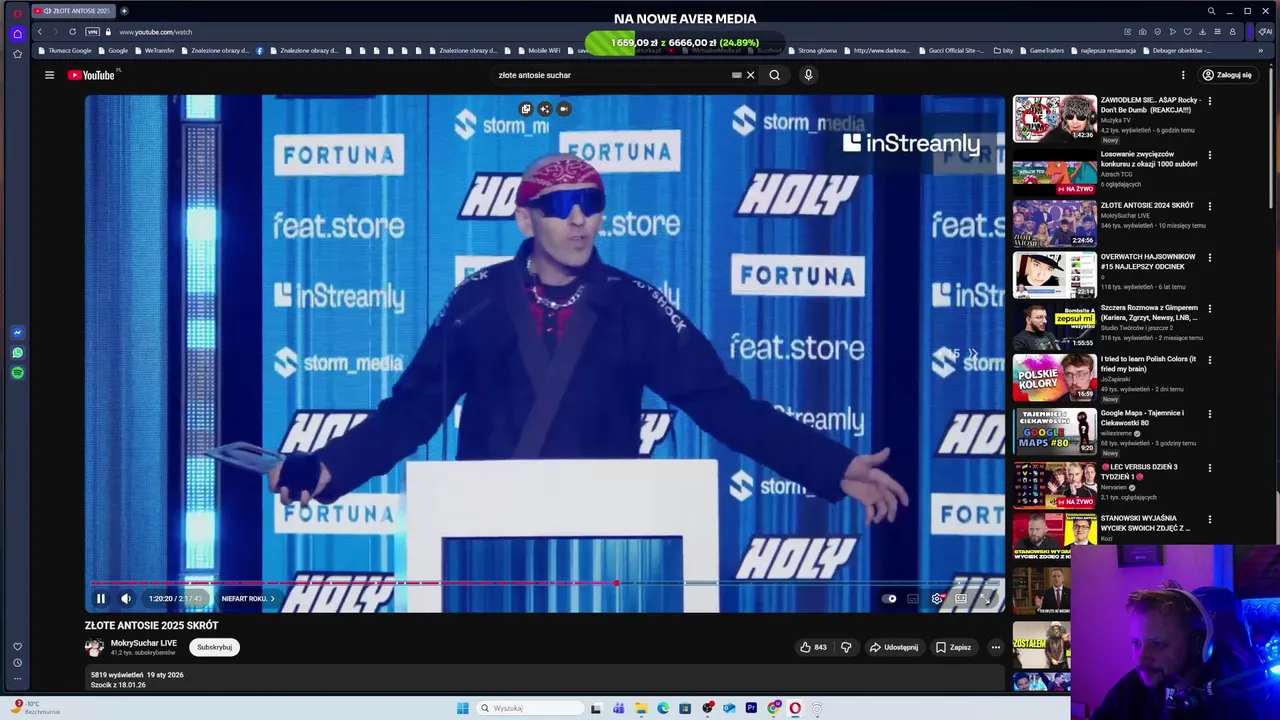Viewport: 1280px width, 720px height.
Task: Open YouTube settings three-dot menu
Action: click(1183, 75)
